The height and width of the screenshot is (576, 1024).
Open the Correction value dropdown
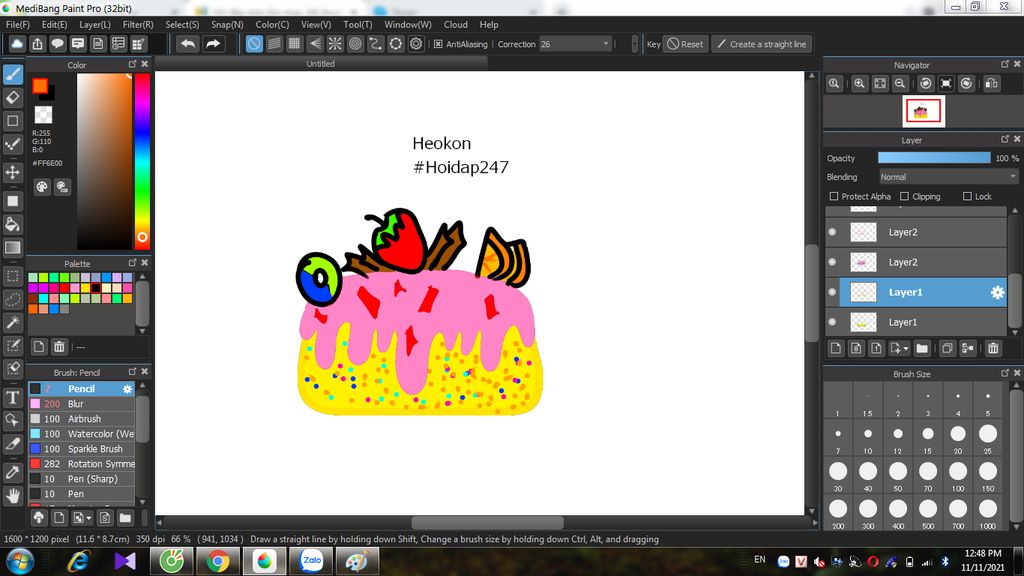(605, 44)
